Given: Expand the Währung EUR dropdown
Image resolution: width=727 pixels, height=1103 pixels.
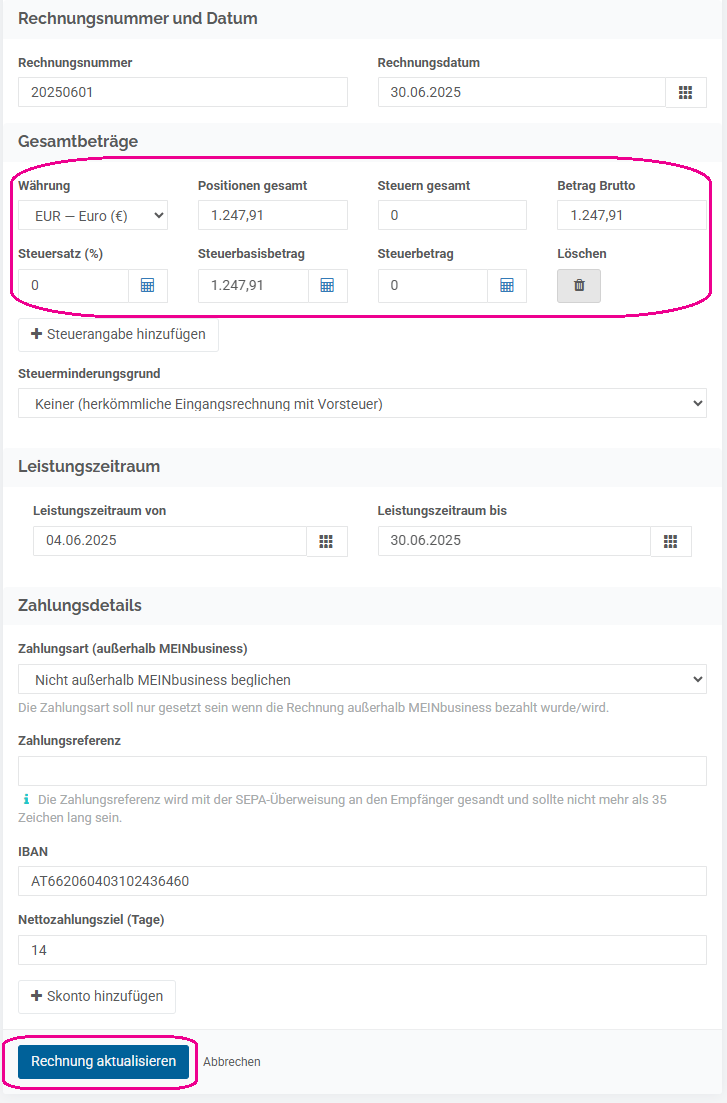Looking at the screenshot, I should [93, 216].
